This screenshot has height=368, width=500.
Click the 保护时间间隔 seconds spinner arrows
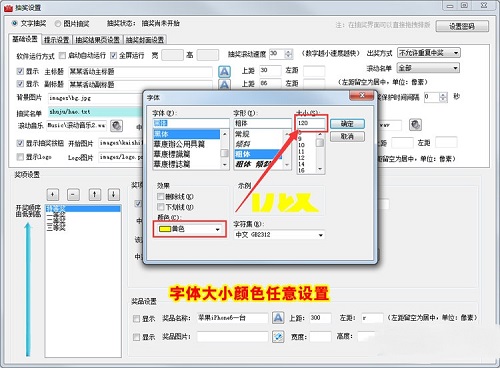coord(443,97)
